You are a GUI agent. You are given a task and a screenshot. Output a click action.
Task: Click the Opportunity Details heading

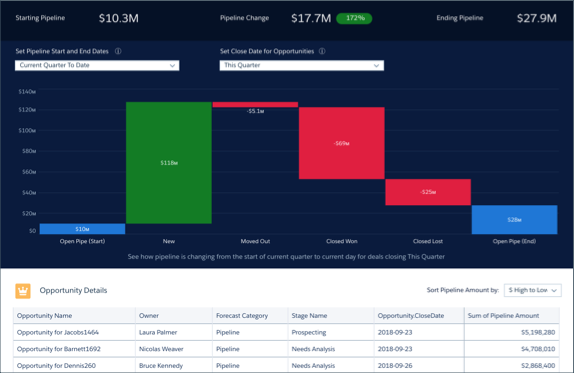(73, 290)
